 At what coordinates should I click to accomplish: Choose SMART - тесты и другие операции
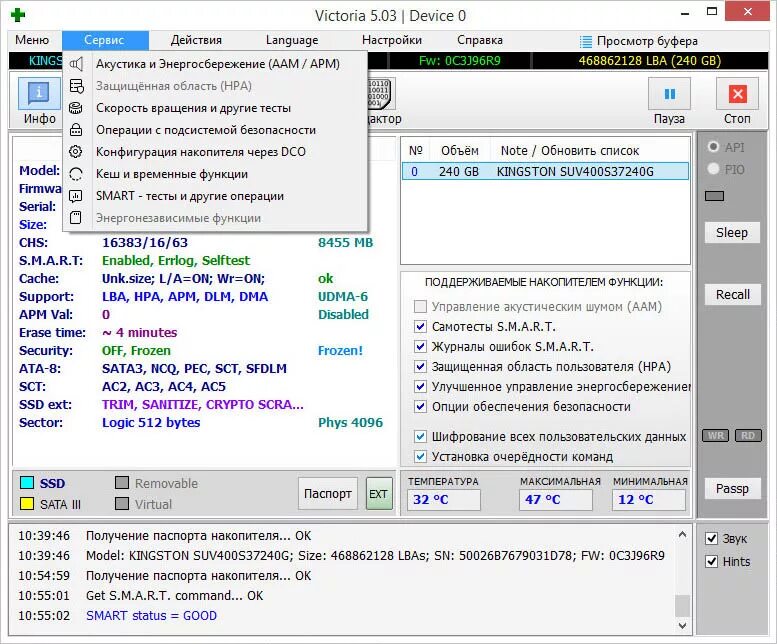[x=216, y=196]
